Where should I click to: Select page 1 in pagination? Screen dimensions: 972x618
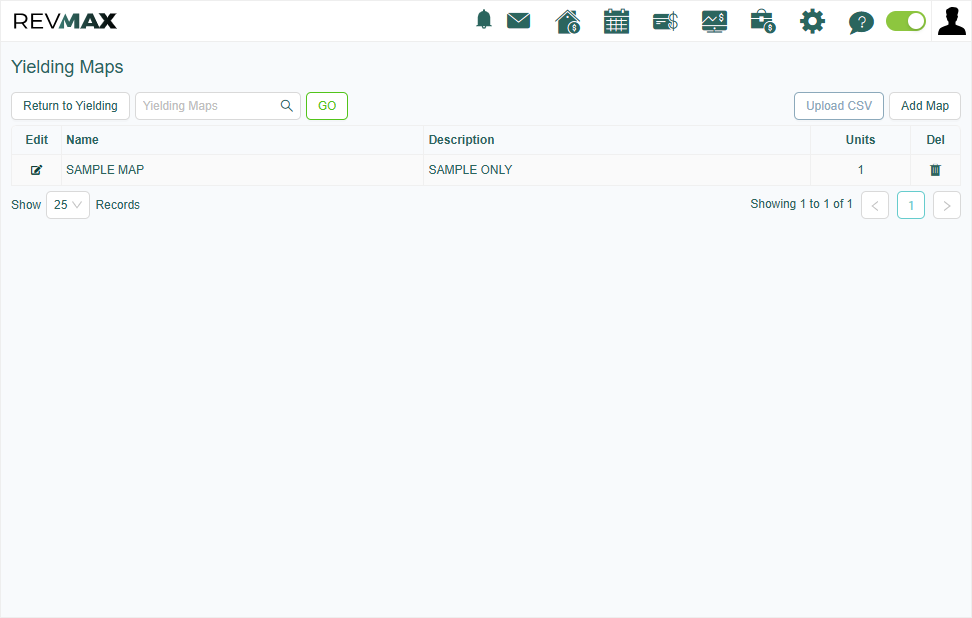[x=911, y=205]
